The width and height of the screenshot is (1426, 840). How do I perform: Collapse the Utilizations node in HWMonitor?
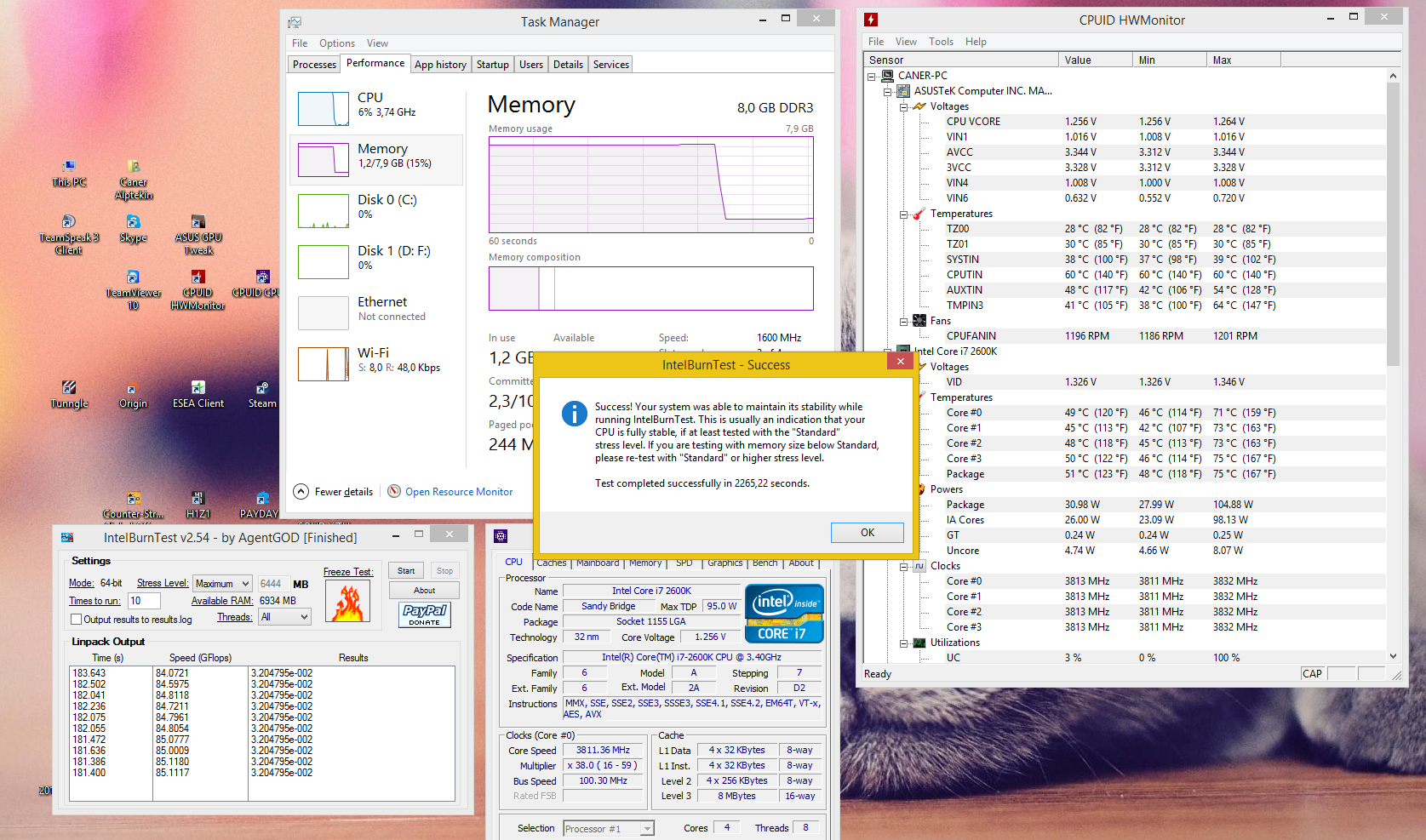904,643
